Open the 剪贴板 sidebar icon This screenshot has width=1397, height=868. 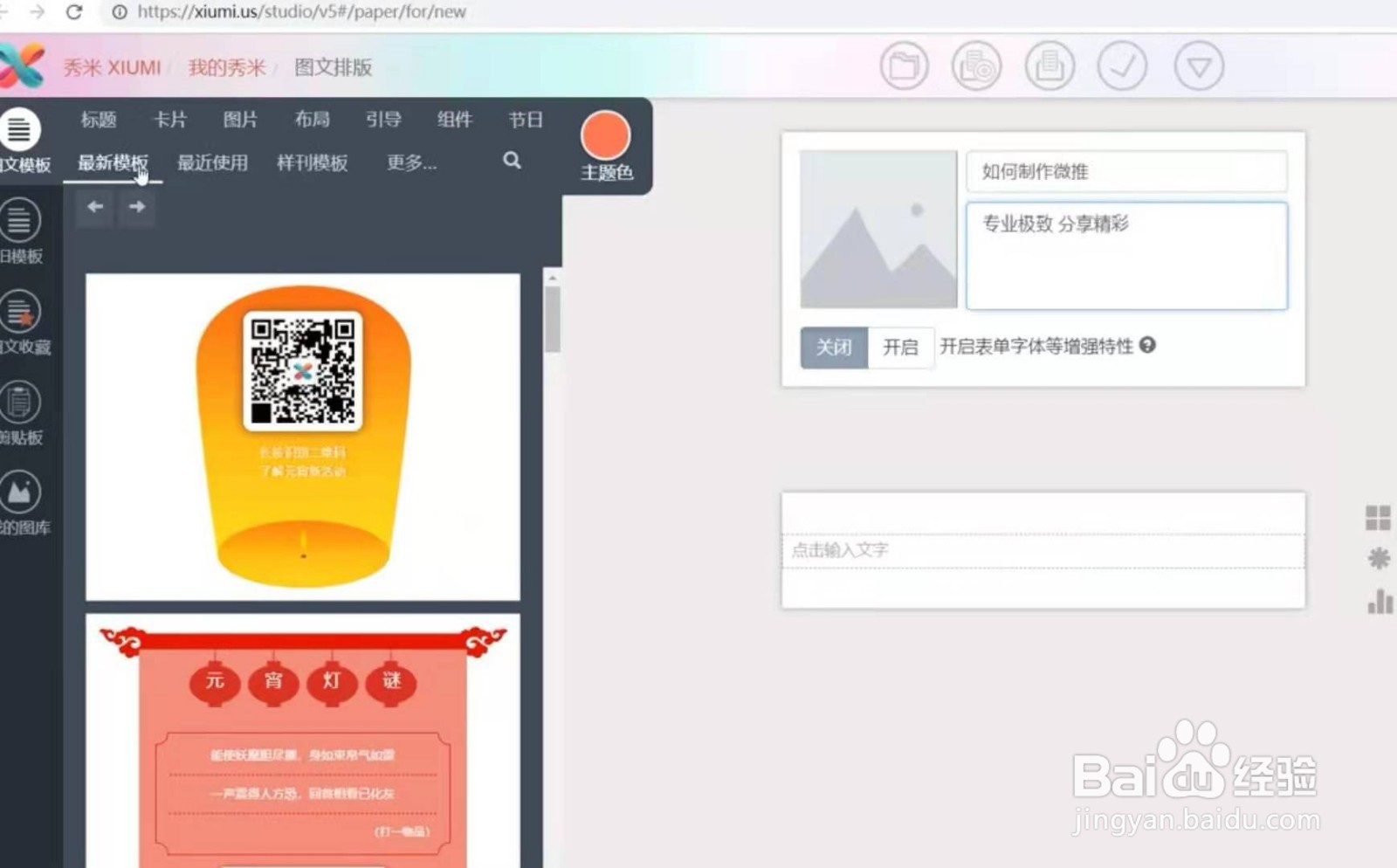click(x=19, y=402)
